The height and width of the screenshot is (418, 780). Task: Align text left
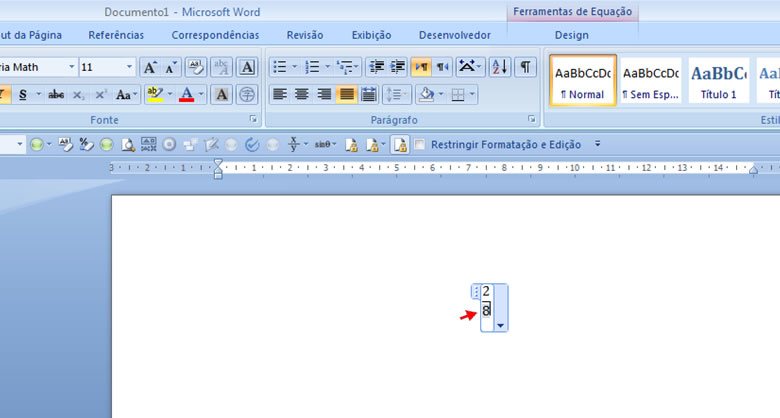(280, 95)
